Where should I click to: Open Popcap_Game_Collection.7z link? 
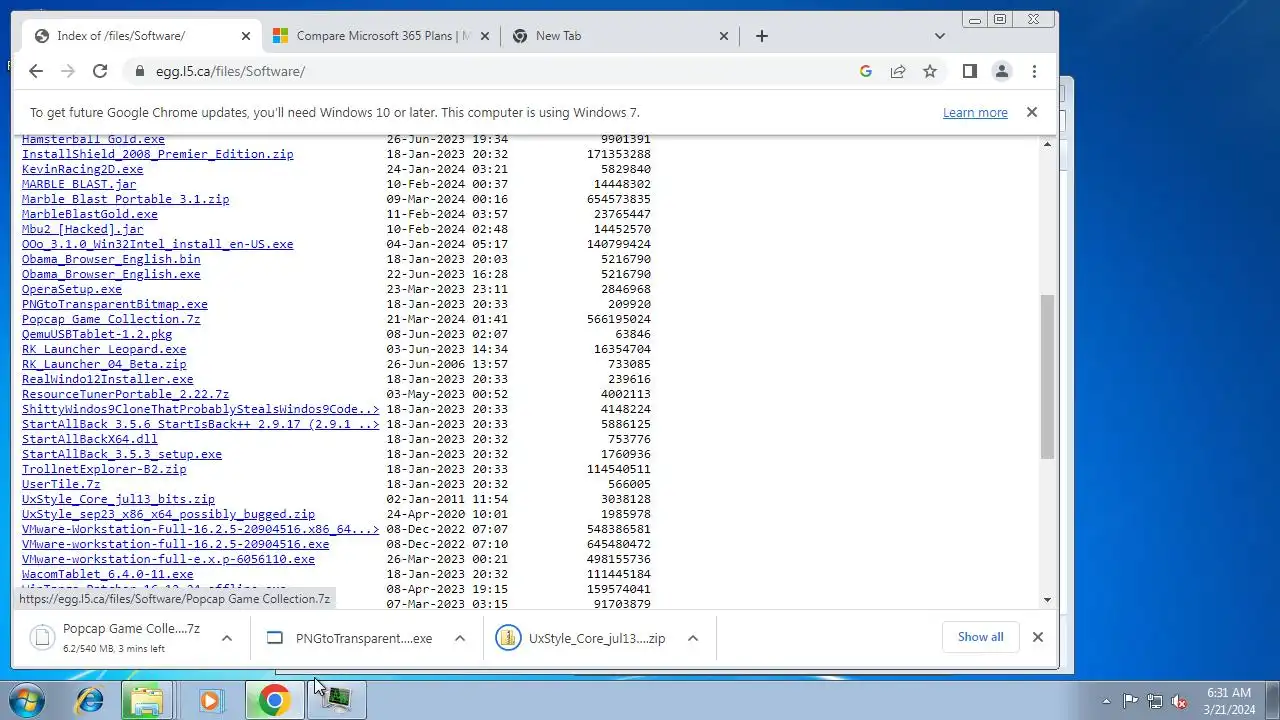click(111, 319)
